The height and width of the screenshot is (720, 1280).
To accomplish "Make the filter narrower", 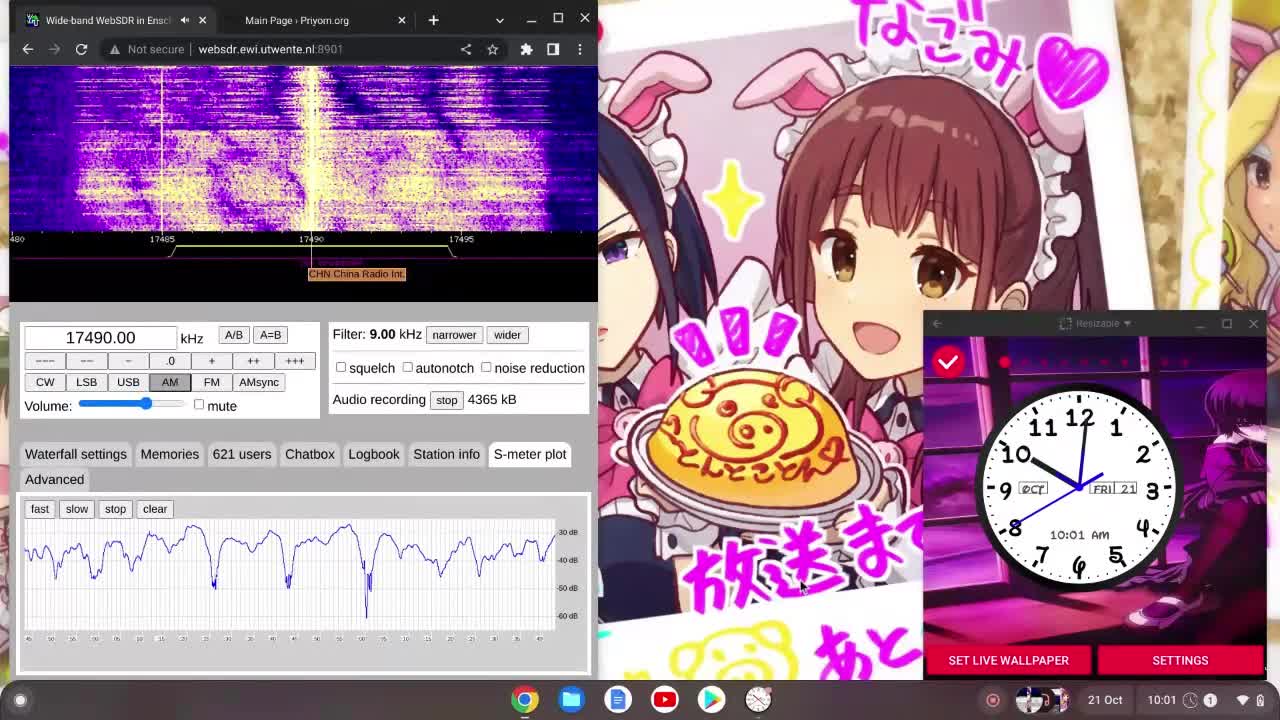I will coord(454,335).
